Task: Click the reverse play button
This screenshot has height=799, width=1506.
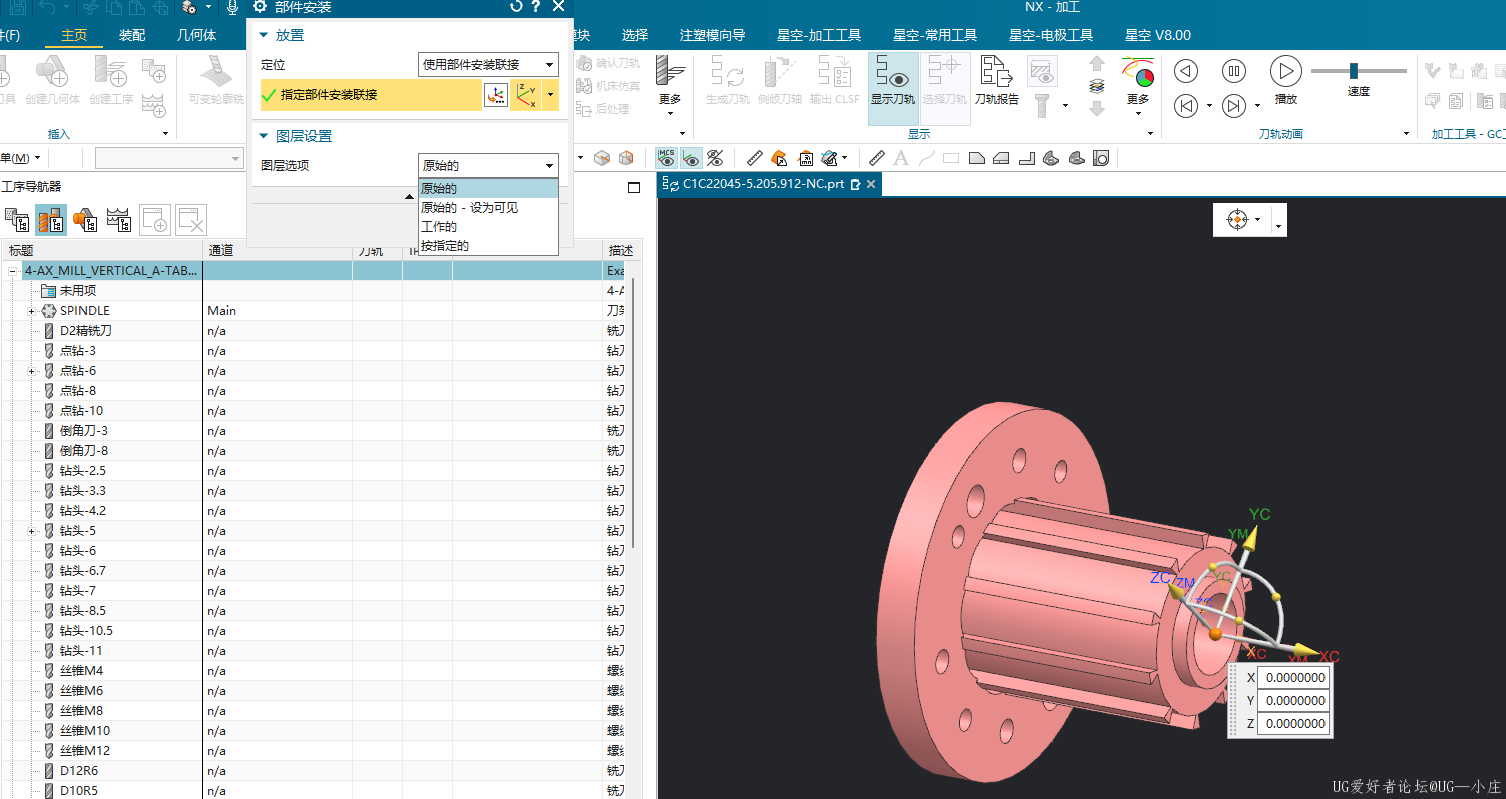Action: coord(1185,71)
